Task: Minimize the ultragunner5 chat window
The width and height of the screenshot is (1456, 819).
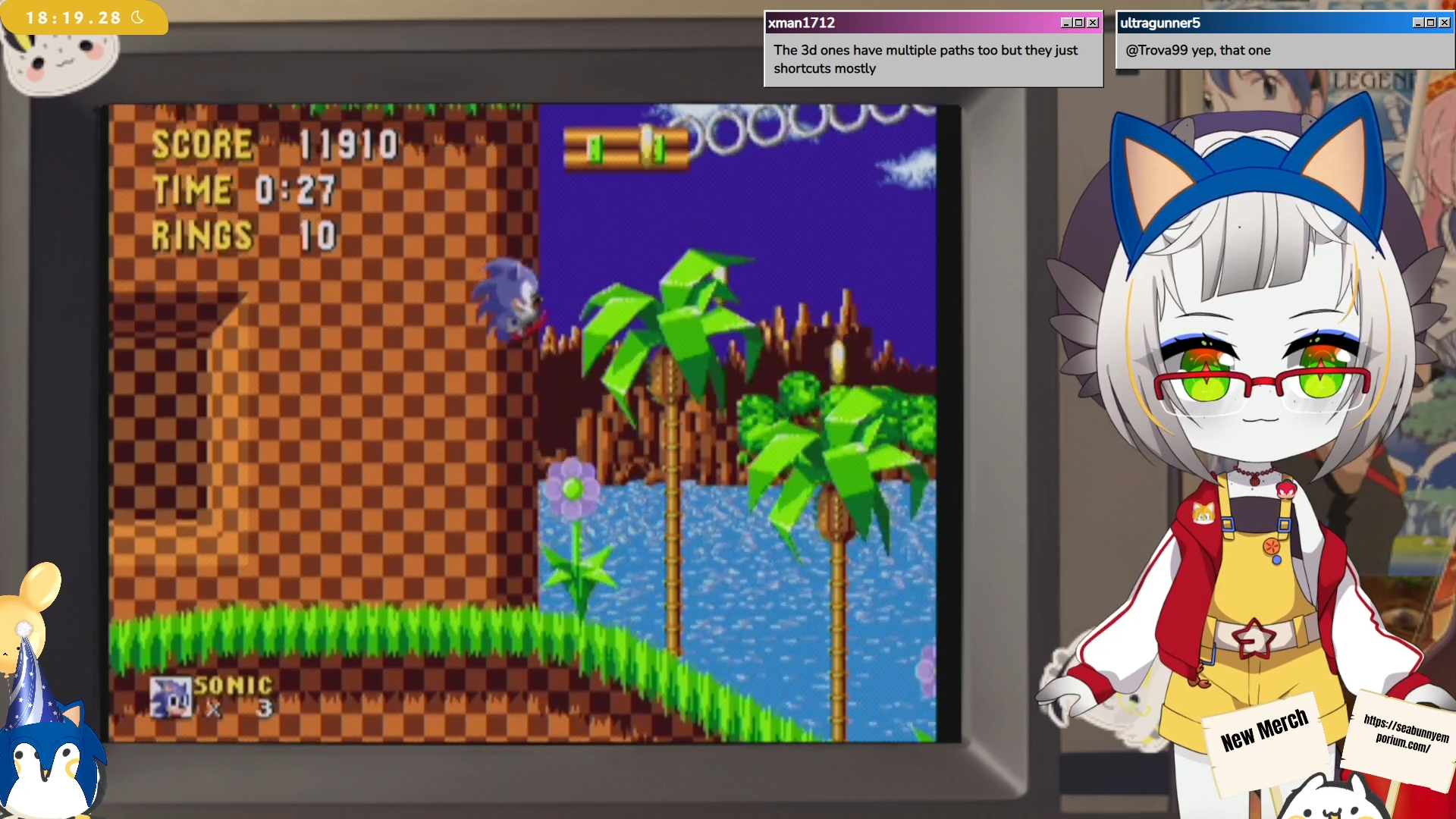Action: click(x=1417, y=23)
